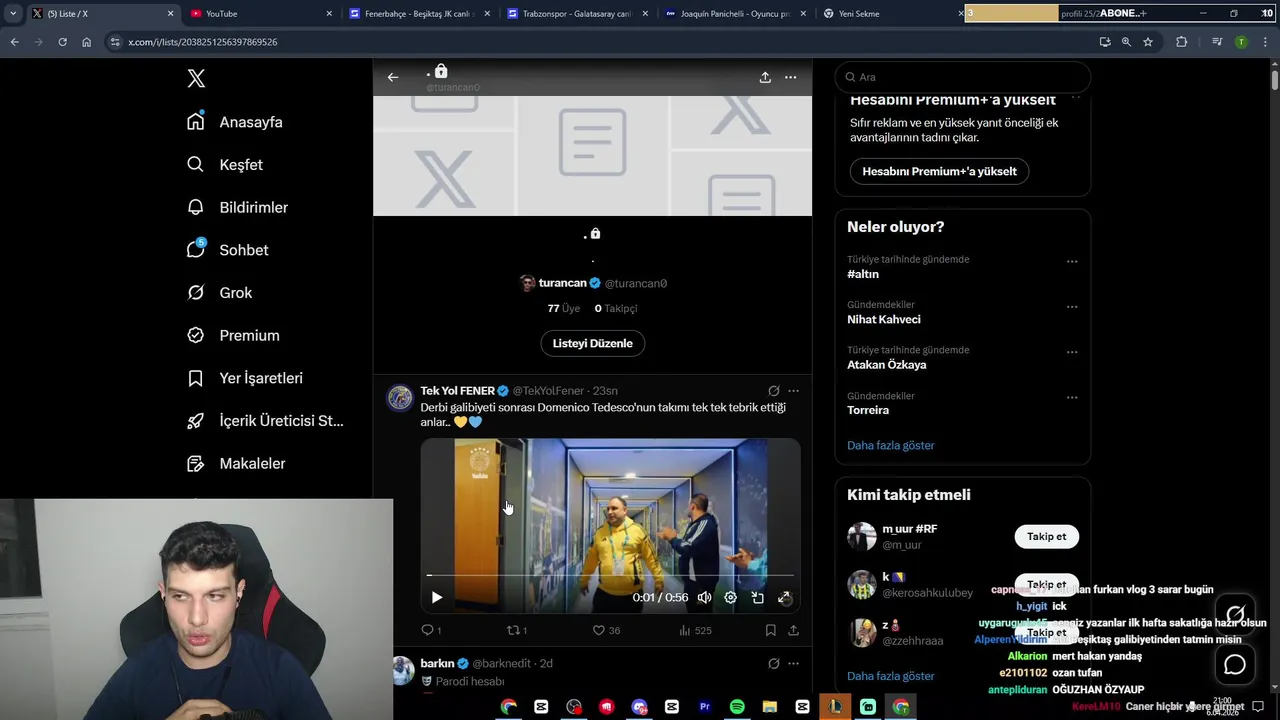The width and height of the screenshot is (1280, 720).
Task: Switch to Joaquín Panichelli tab
Action: [x=734, y=14]
